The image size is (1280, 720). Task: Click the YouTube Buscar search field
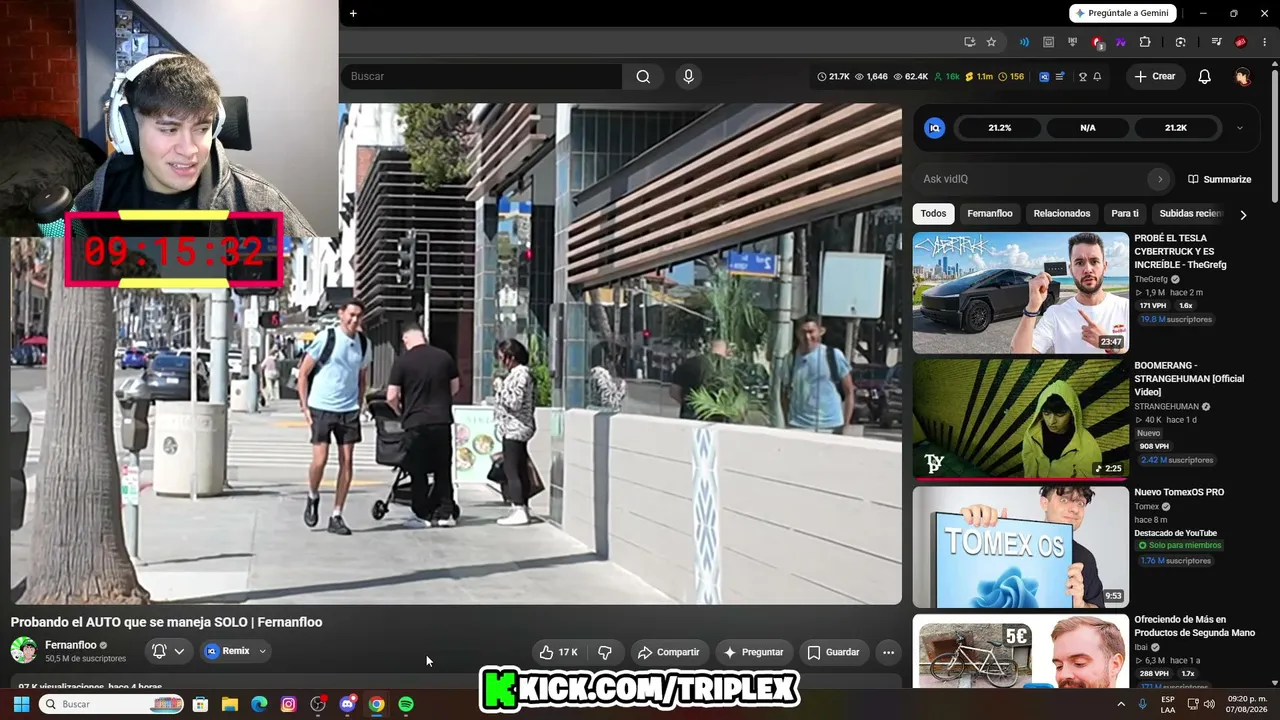pyautogui.click(x=480, y=76)
